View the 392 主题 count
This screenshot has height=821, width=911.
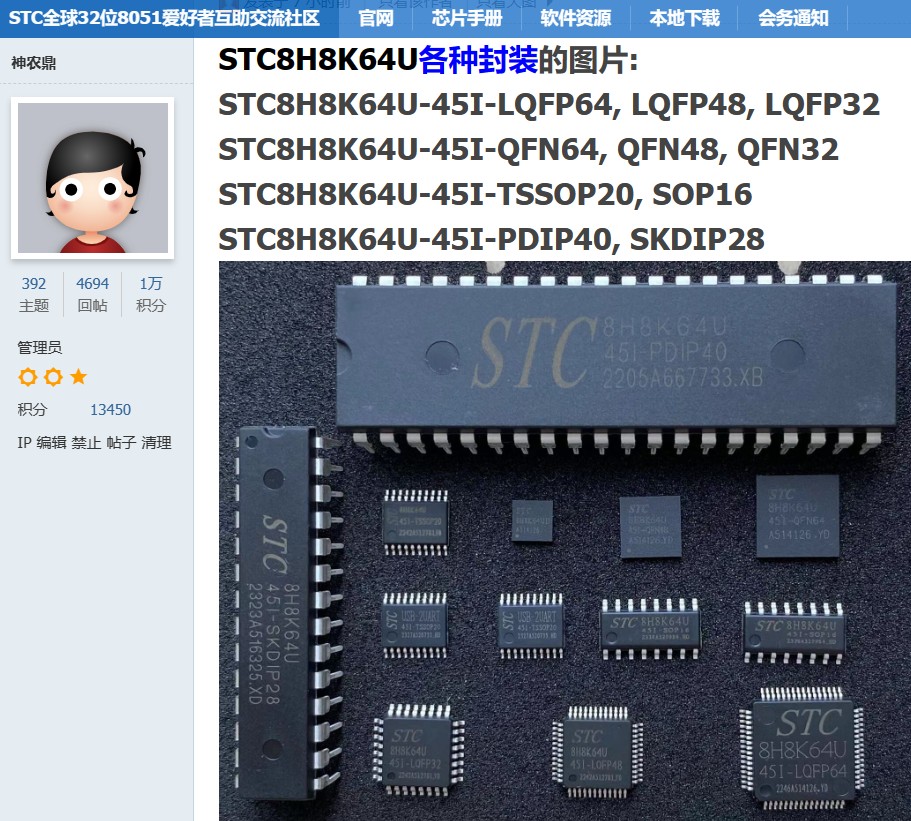click(34, 294)
